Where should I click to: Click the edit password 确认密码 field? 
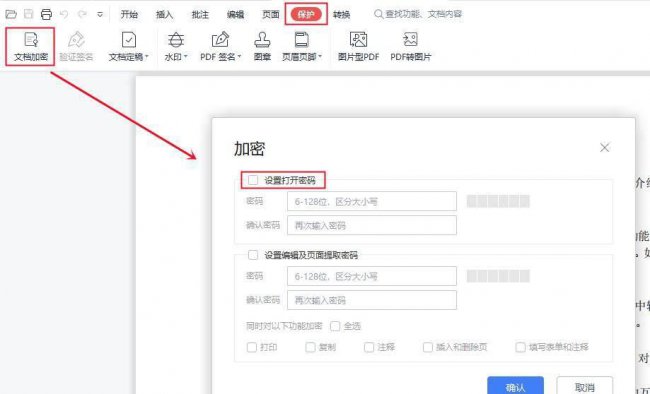click(x=372, y=300)
